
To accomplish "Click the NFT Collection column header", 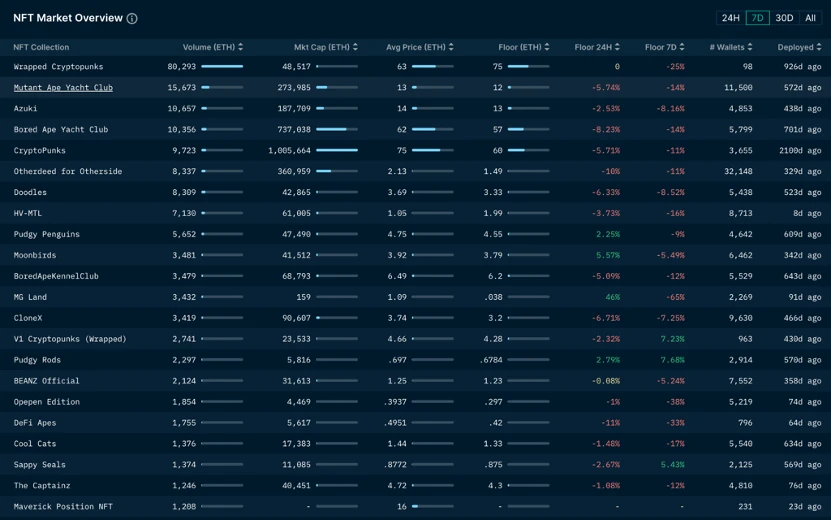I will click(x=41, y=47).
